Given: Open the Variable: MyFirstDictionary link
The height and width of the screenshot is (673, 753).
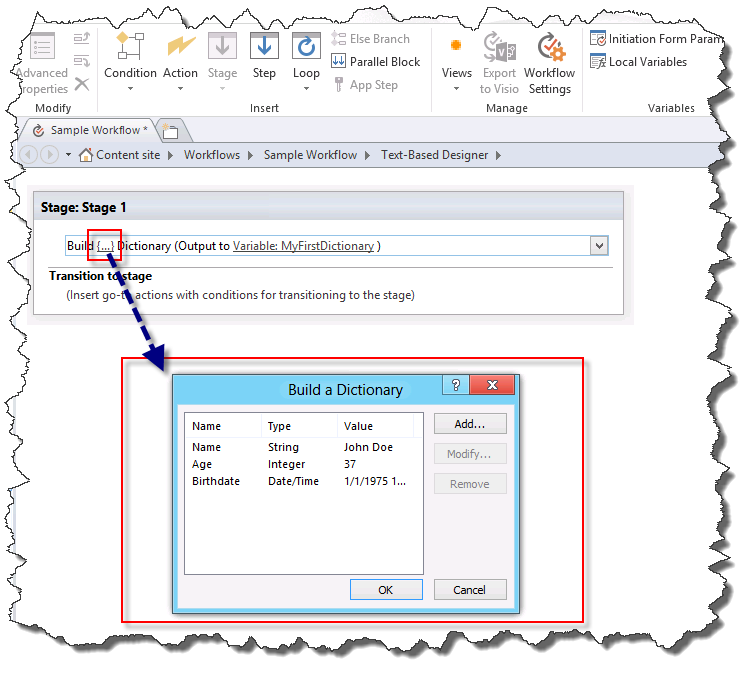Looking at the screenshot, I should pos(303,246).
